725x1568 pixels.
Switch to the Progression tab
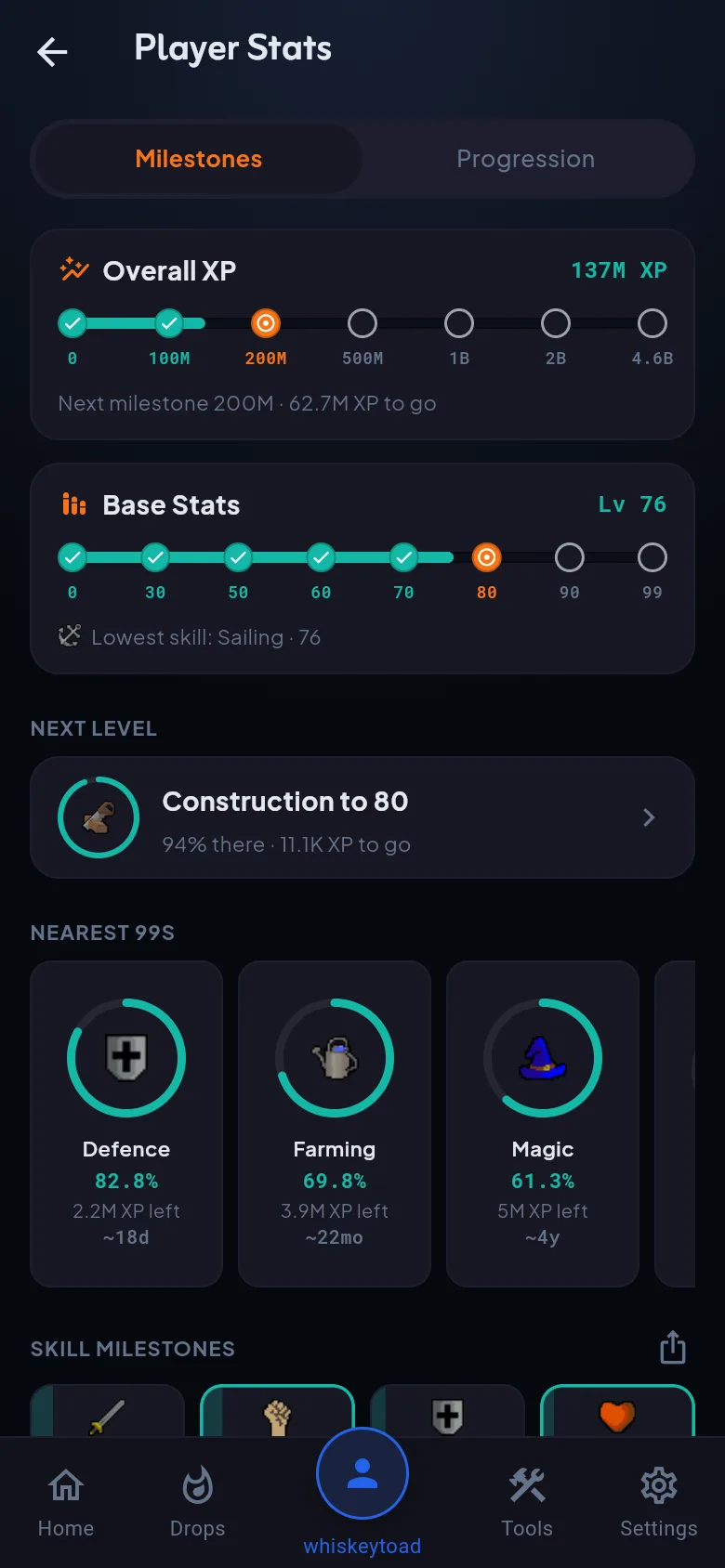(x=526, y=159)
